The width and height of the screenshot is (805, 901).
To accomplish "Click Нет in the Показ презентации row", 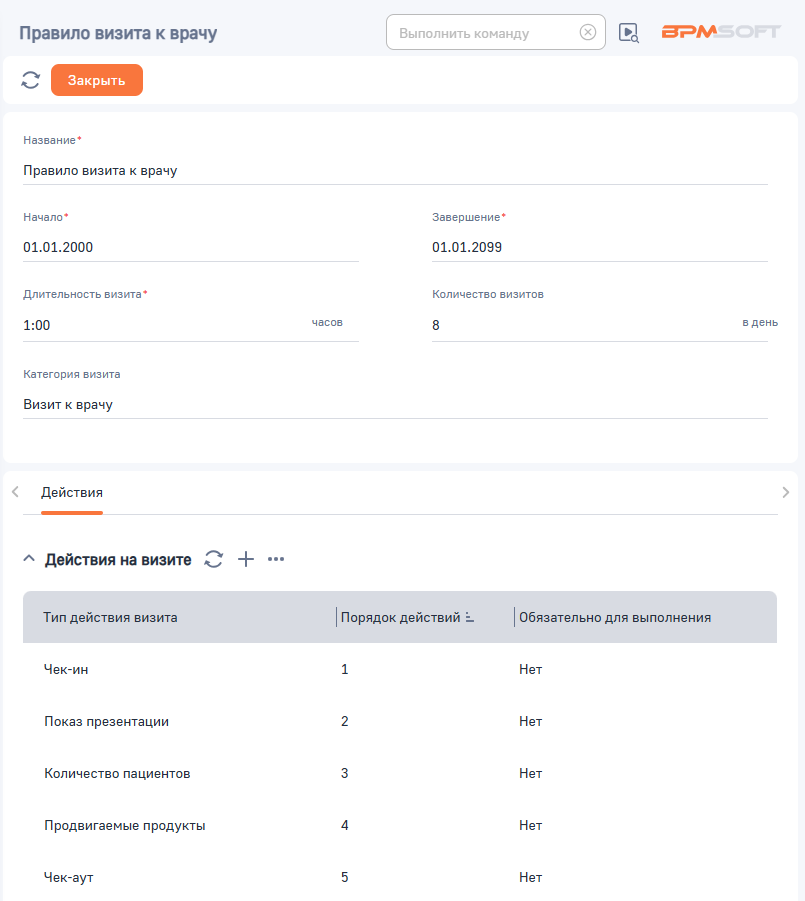I will 530,721.
